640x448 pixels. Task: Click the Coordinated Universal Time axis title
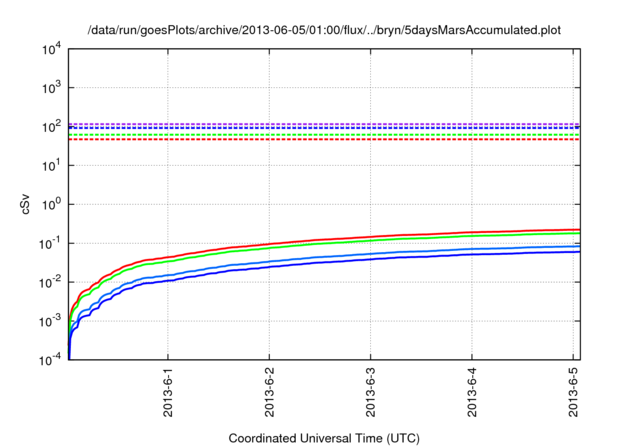324,438
